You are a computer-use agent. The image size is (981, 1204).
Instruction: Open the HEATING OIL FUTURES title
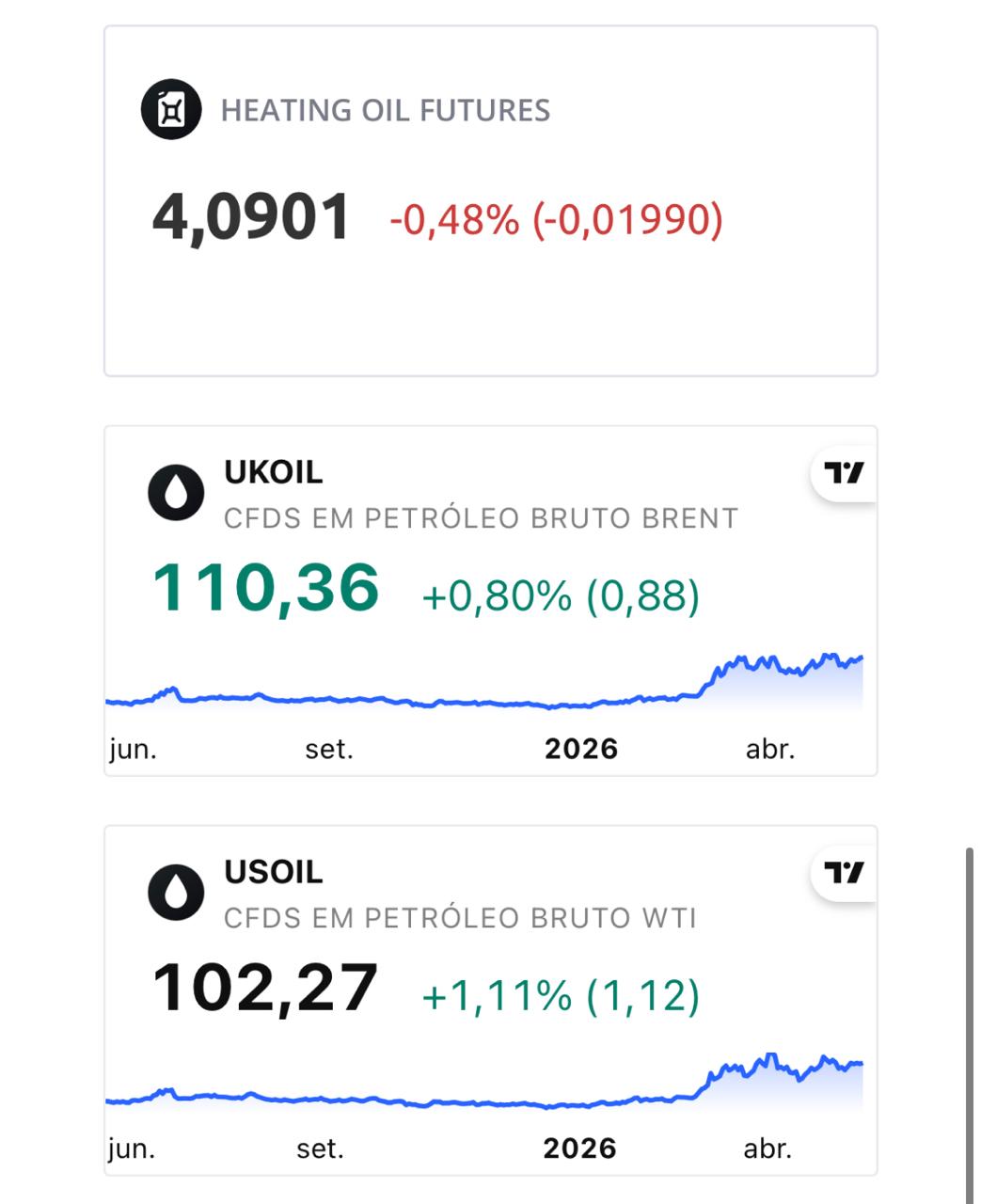[x=386, y=110]
